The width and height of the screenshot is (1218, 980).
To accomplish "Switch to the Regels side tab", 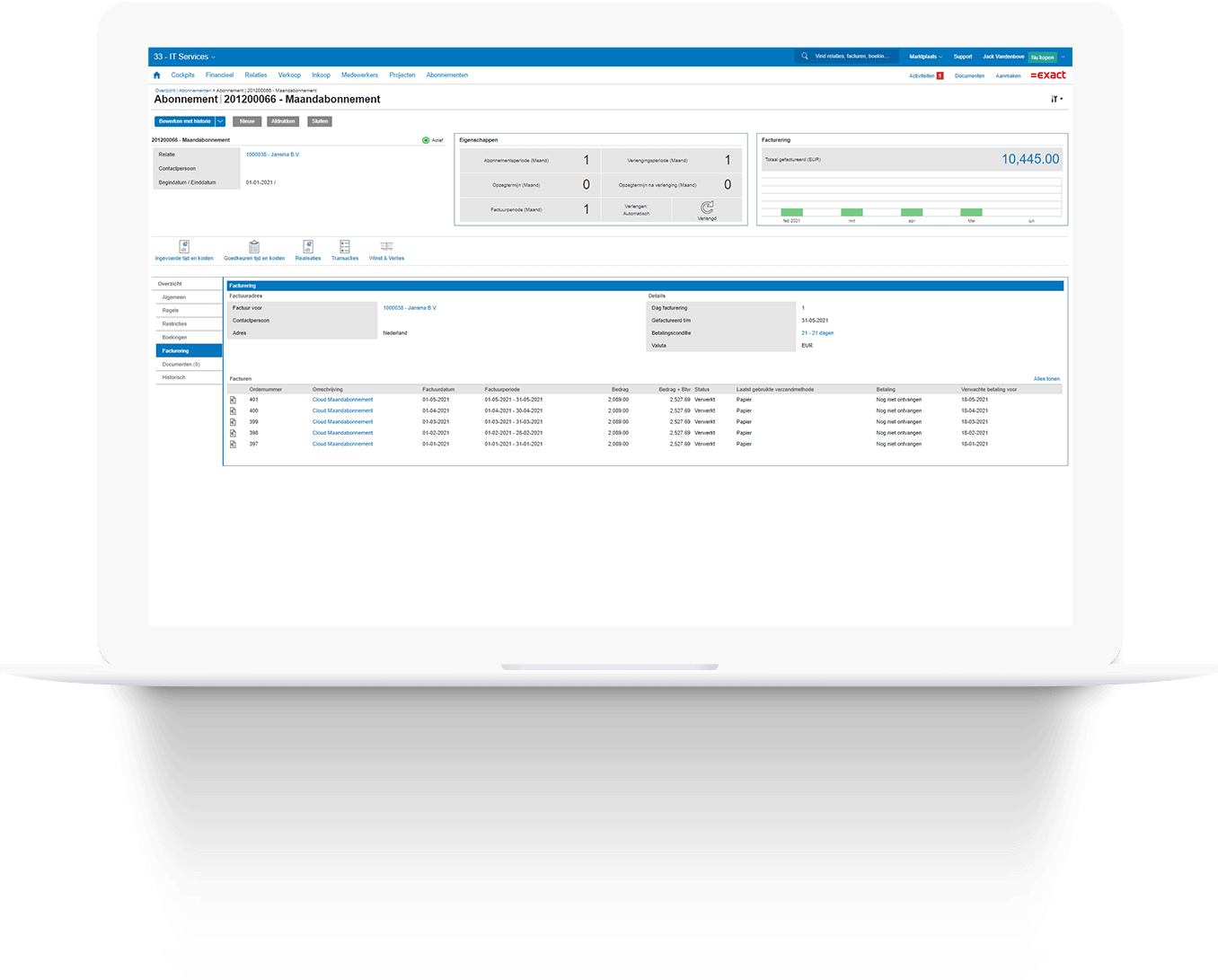I will [x=189, y=311].
